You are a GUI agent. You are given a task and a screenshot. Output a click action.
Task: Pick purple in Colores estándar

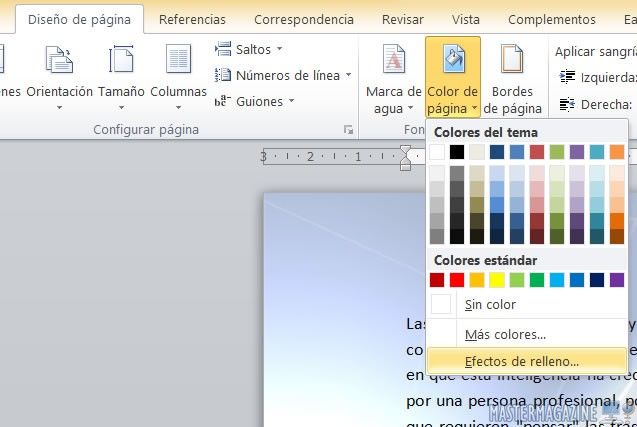click(617, 280)
